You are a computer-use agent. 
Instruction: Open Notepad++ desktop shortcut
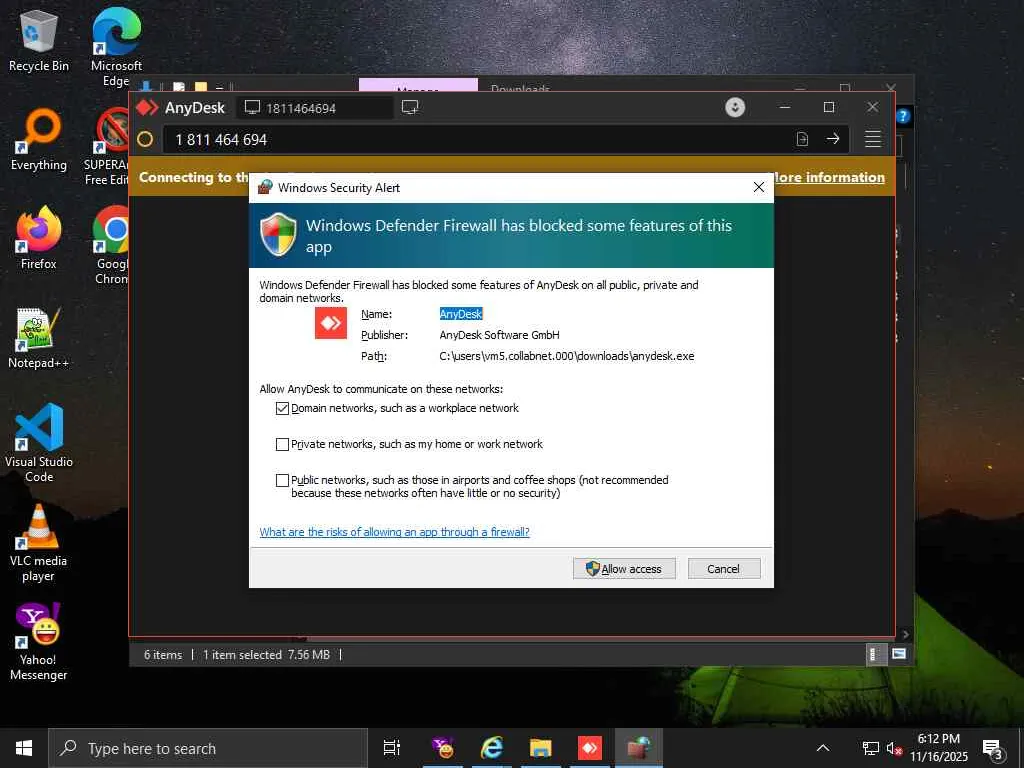pyautogui.click(x=39, y=338)
